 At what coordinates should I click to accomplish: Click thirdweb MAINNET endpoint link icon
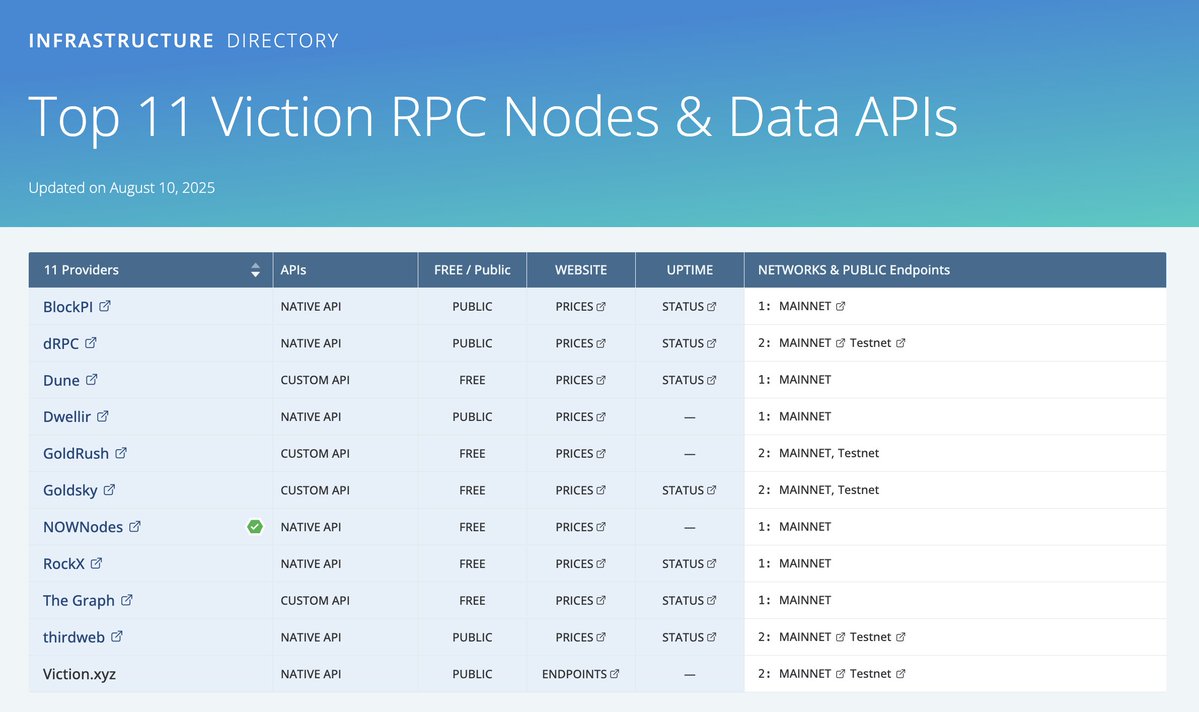840,636
